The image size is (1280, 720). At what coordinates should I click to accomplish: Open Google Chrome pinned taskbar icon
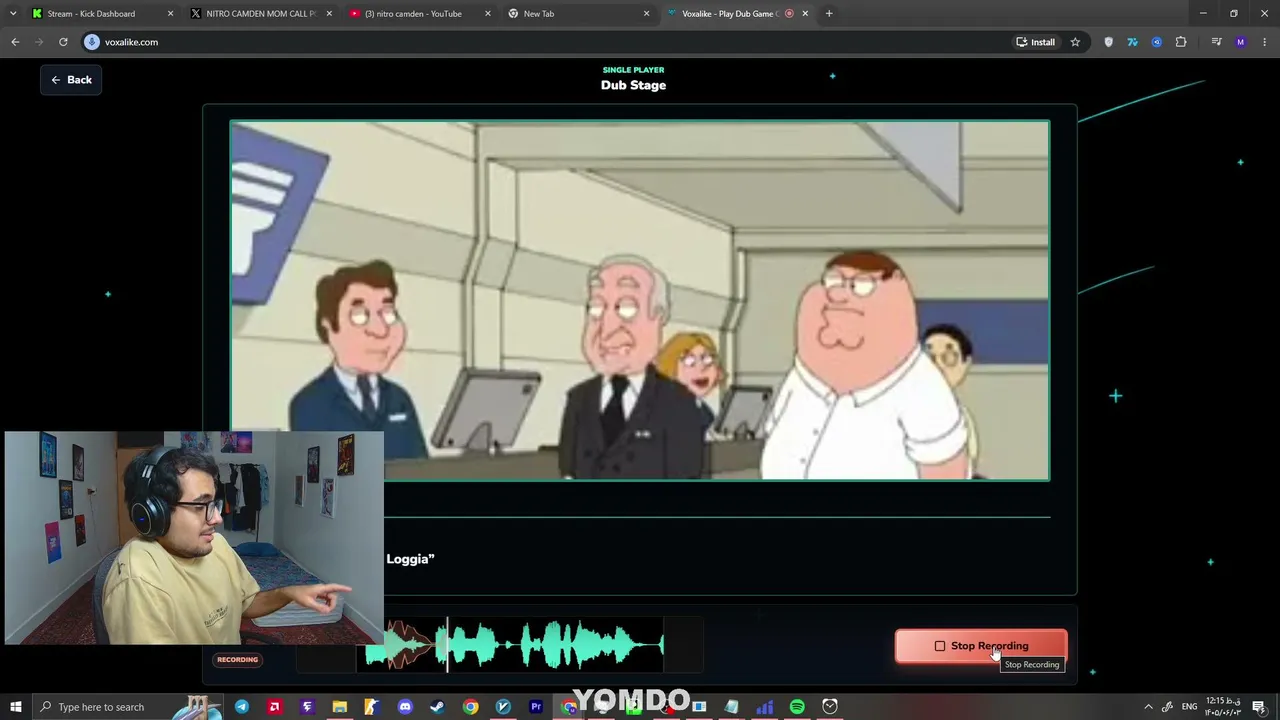470,707
